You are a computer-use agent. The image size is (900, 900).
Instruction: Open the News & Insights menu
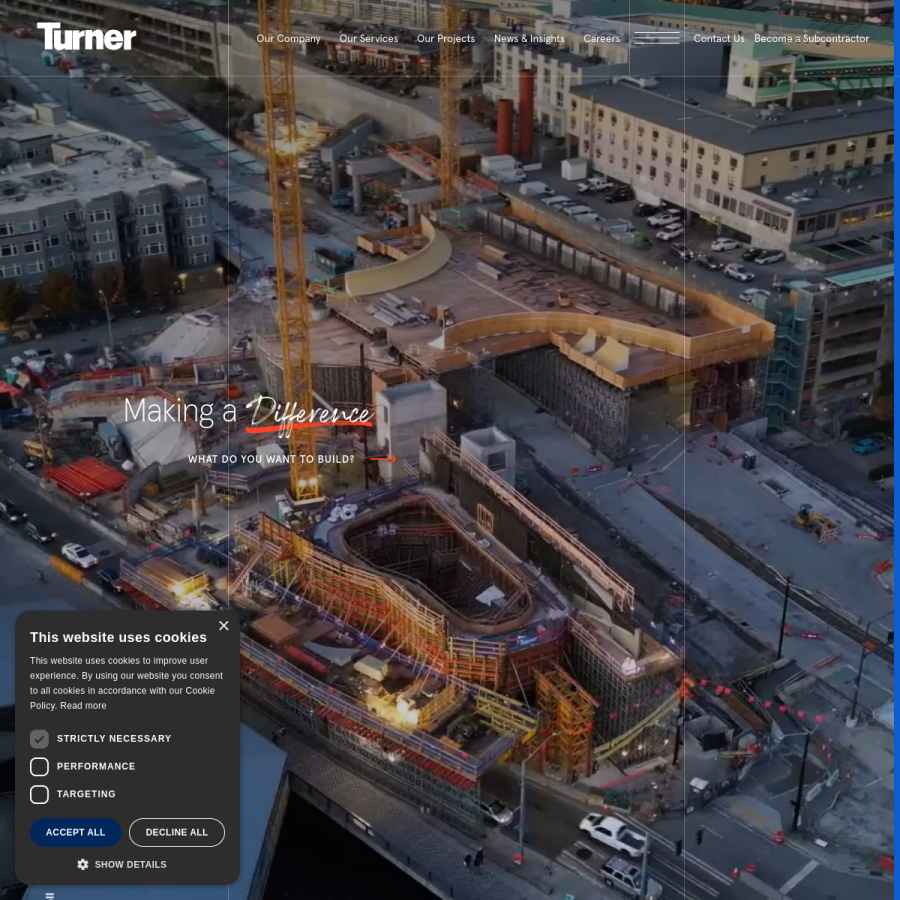click(529, 38)
